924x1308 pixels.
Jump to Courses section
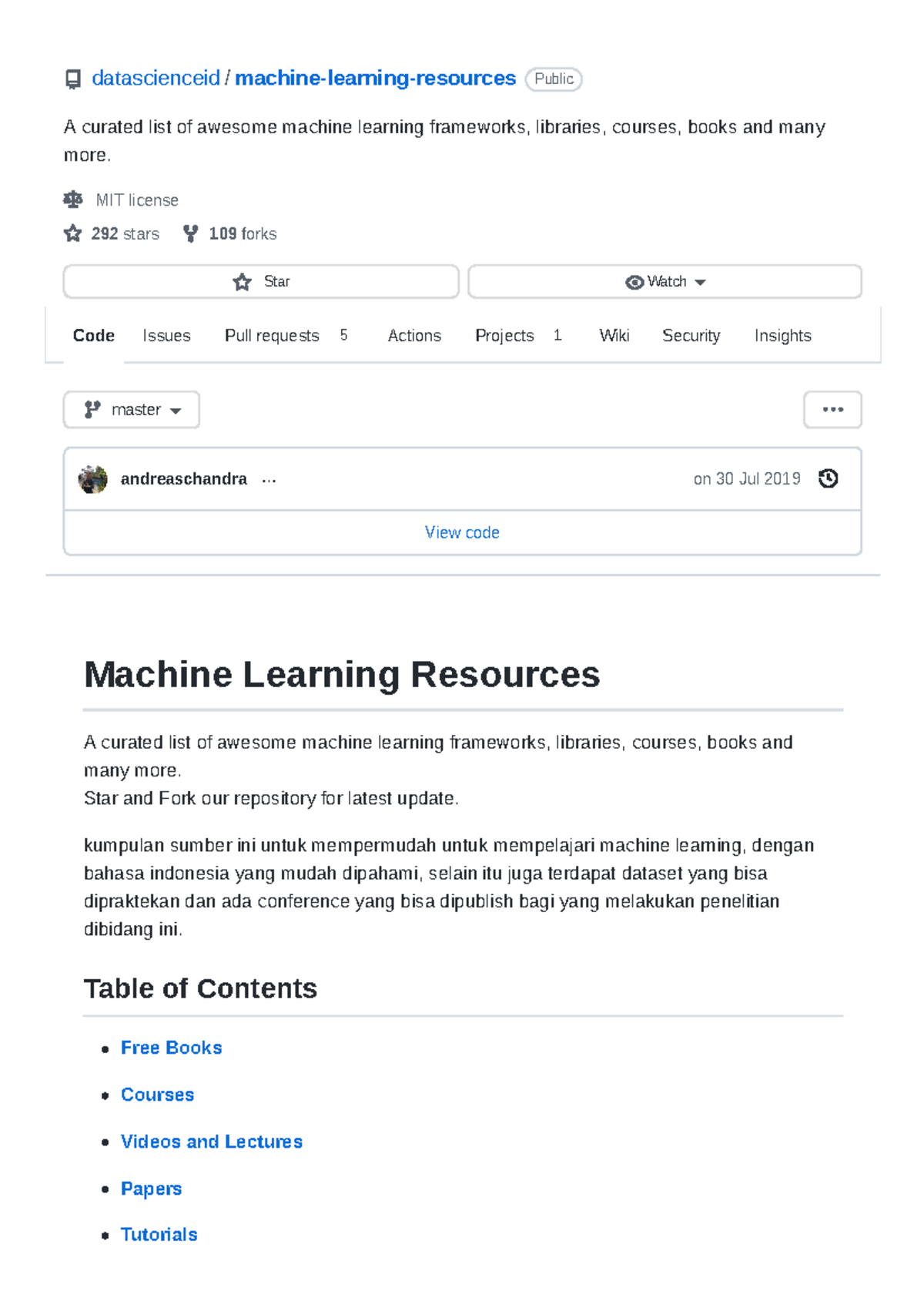pos(158,1095)
